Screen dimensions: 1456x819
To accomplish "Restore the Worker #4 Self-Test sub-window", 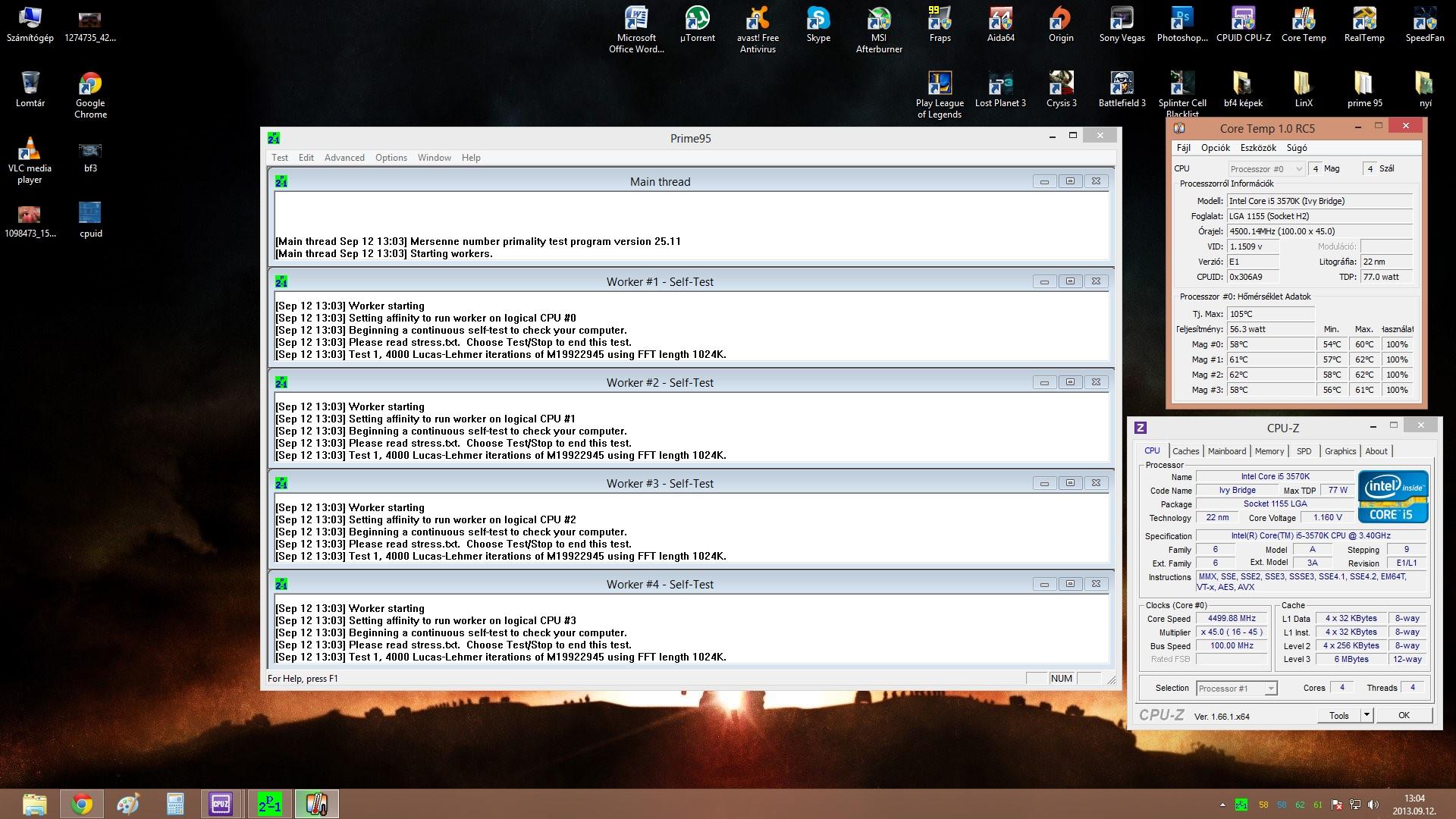I will (1070, 584).
